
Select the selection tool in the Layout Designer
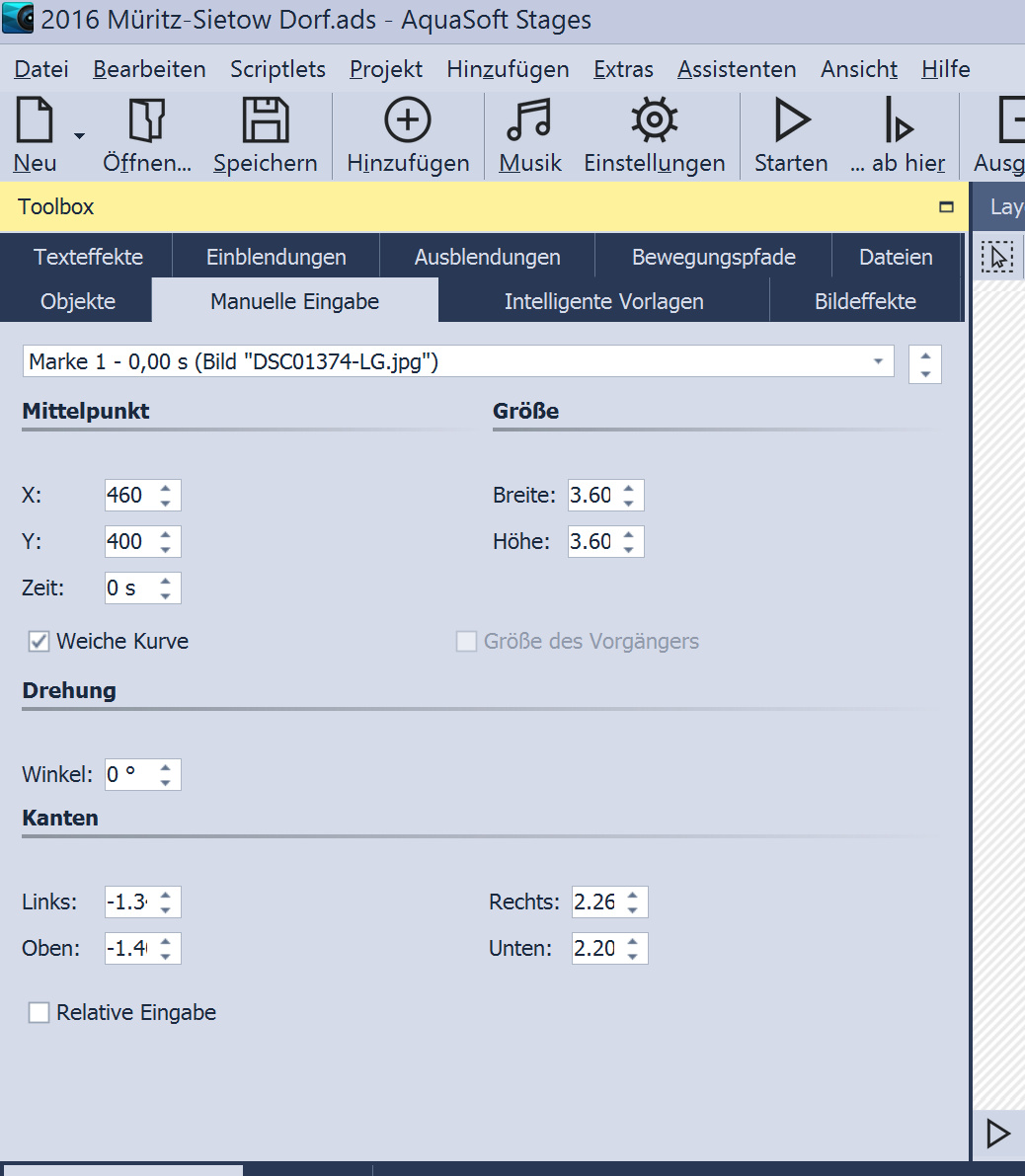tap(997, 258)
